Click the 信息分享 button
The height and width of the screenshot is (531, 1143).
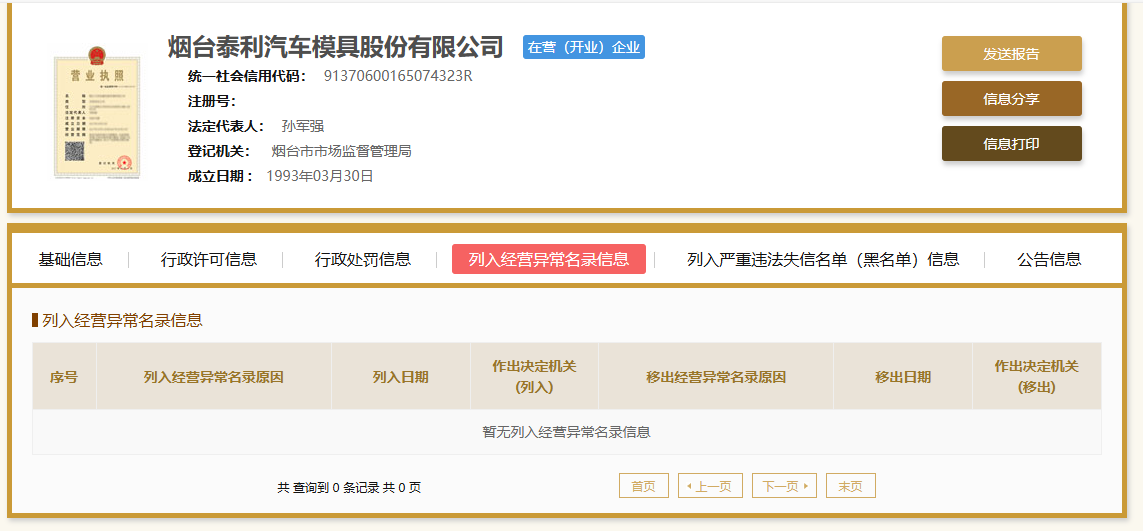(x=1011, y=98)
